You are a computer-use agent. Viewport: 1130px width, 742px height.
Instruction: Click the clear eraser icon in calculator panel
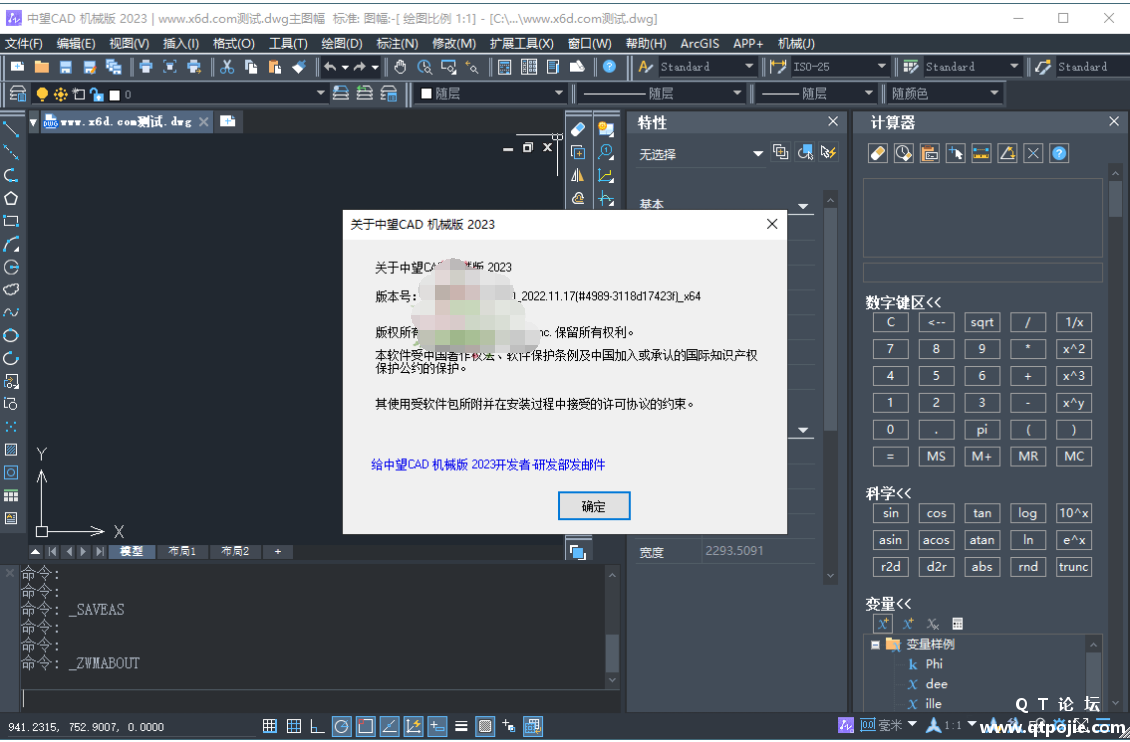coord(878,153)
